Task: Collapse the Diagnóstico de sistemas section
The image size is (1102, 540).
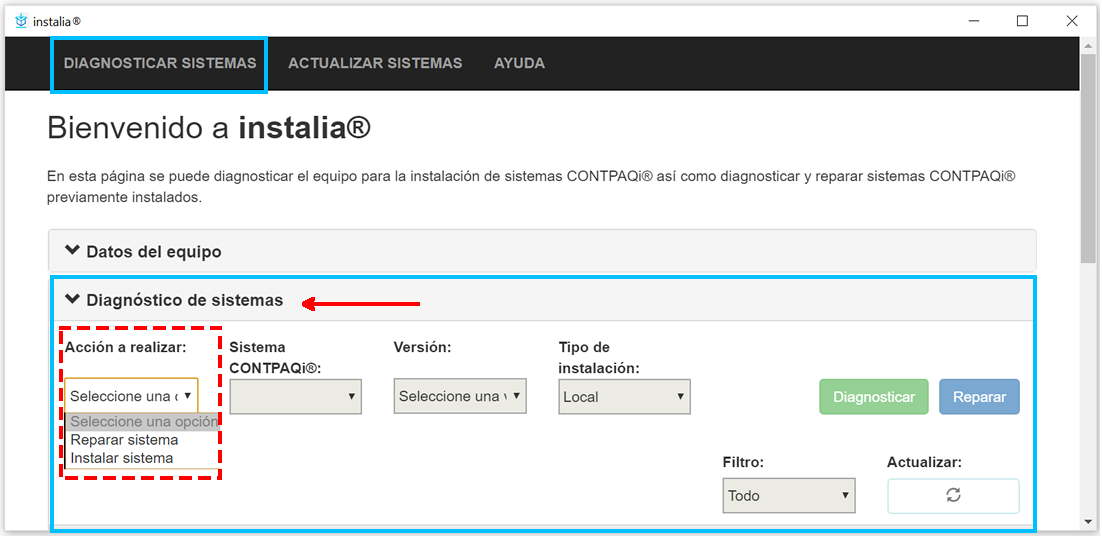Action: [542, 300]
